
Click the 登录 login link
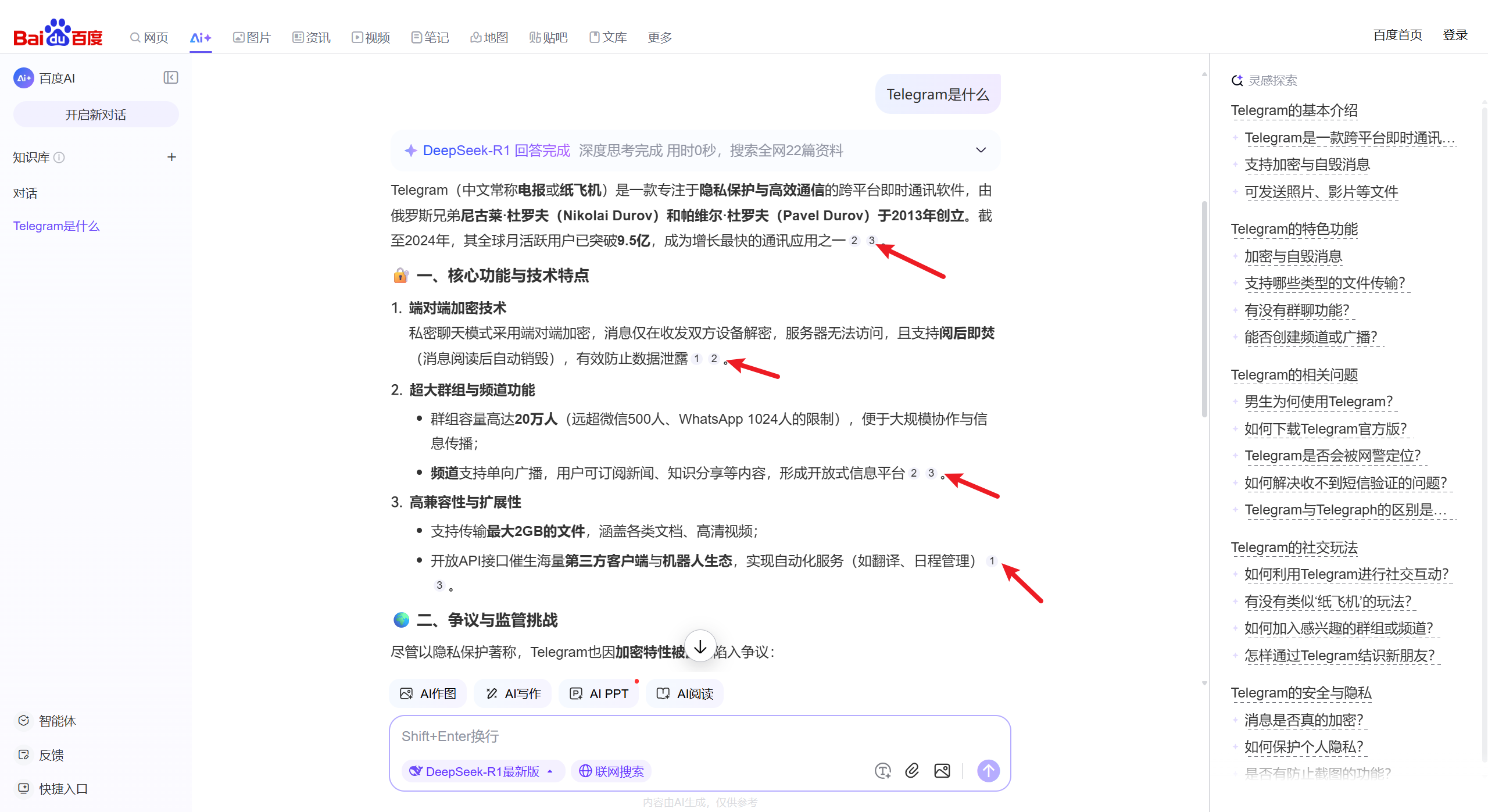(1455, 35)
